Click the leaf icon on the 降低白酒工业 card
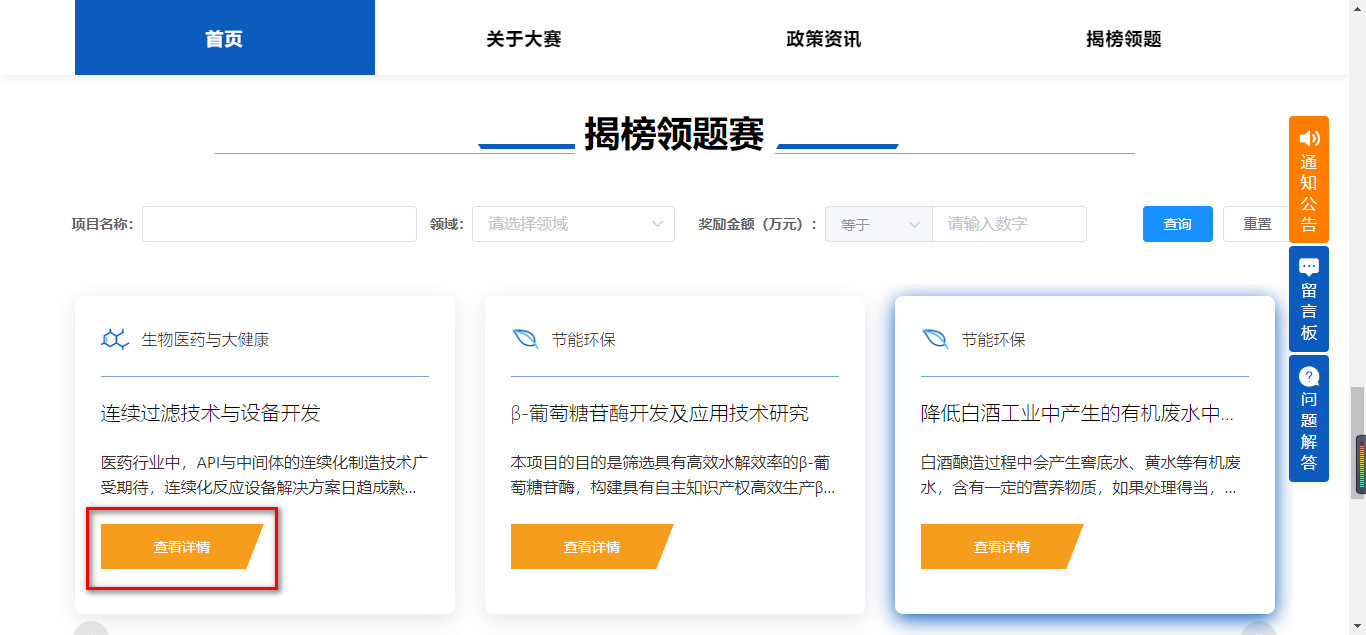The height and width of the screenshot is (635, 1366). tap(935, 337)
